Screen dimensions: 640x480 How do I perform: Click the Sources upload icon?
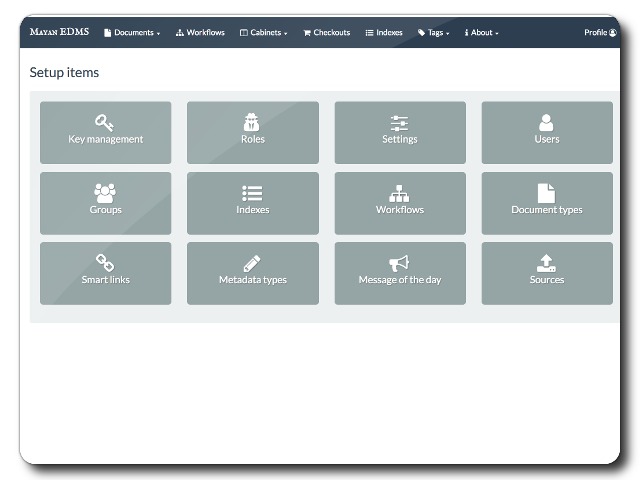pos(546,263)
